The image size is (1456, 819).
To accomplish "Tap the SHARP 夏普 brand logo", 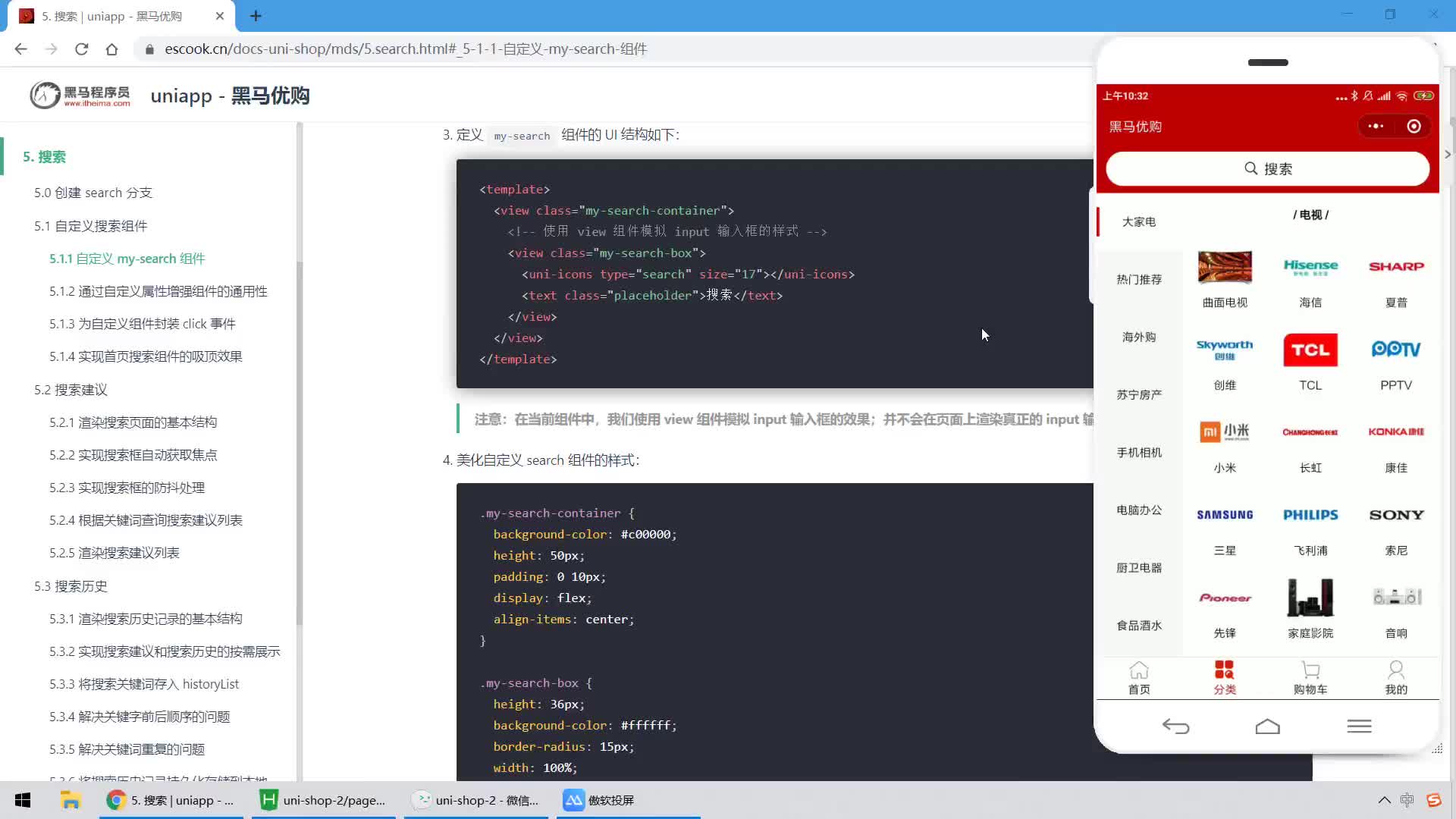I will pyautogui.click(x=1396, y=267).
